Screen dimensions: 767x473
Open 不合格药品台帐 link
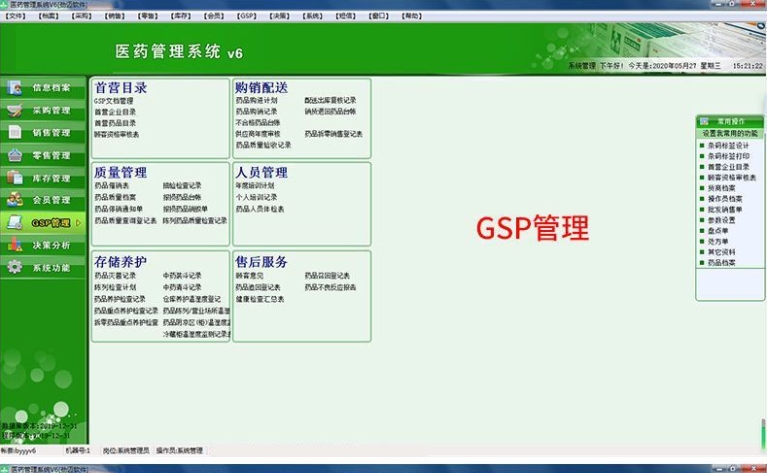pos(258,123)
